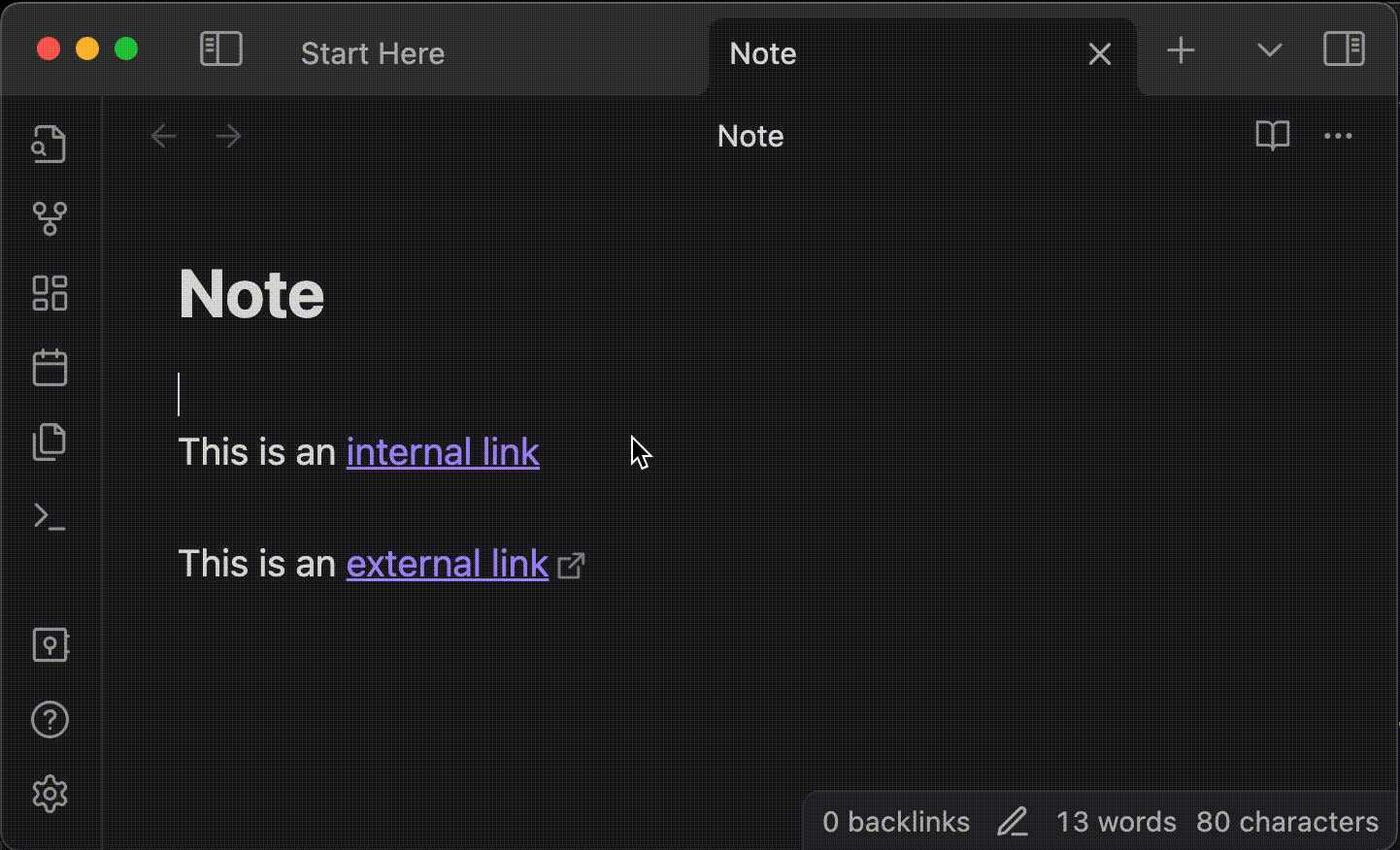Open the canvas icon in ribbon
This screenshot has width=1400, height=850.
click(50, 293)
